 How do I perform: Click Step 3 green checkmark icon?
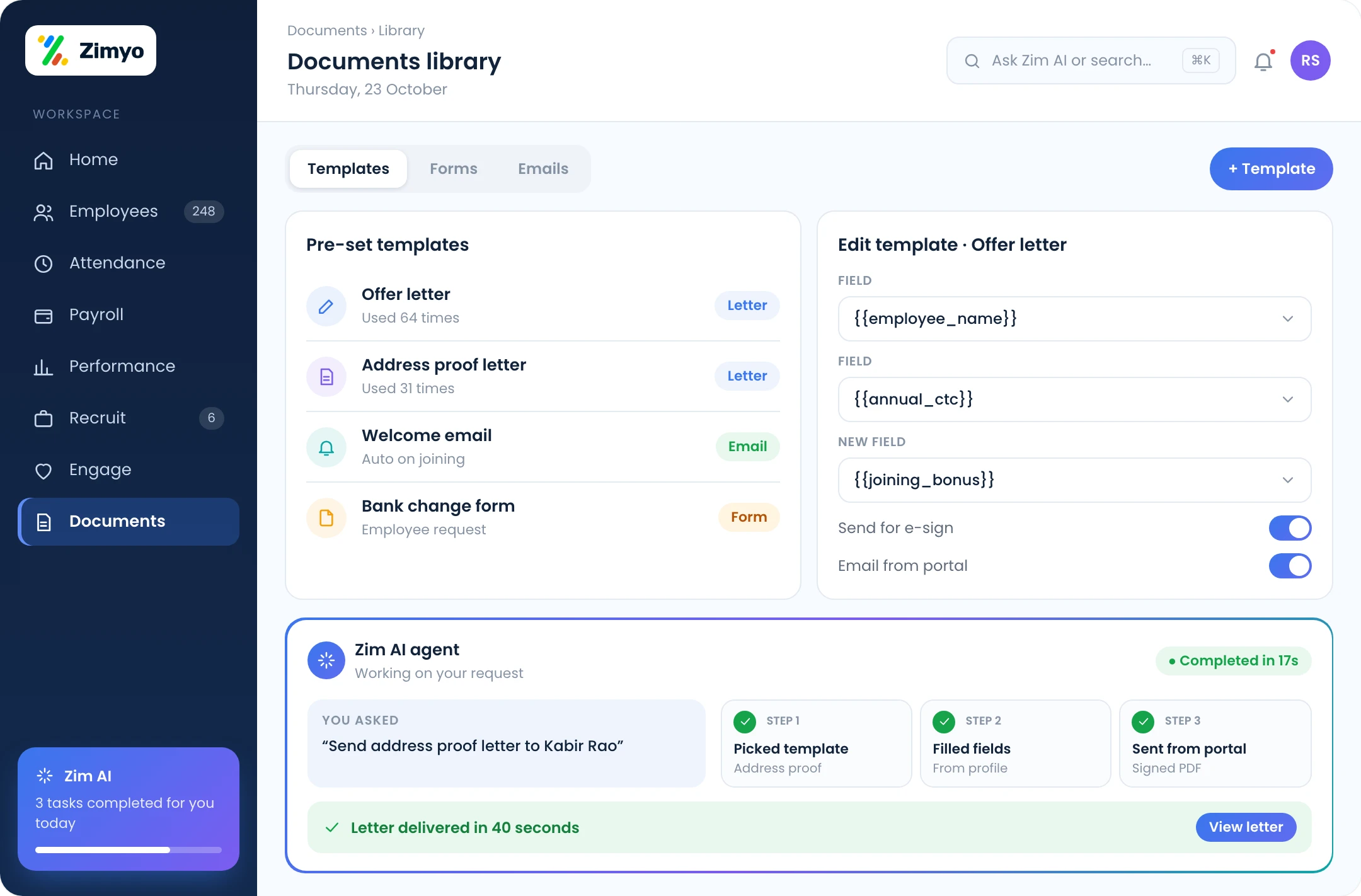pyautogui.click(x=1143, y=721)
